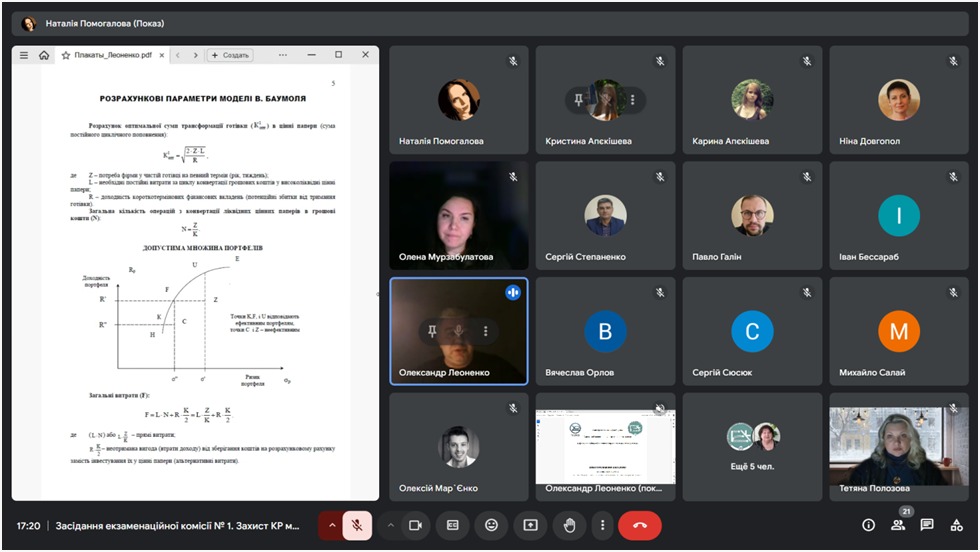Open the emoji reactions panel
The height and width of the screenshot is (552, 980).
[491, 525]
